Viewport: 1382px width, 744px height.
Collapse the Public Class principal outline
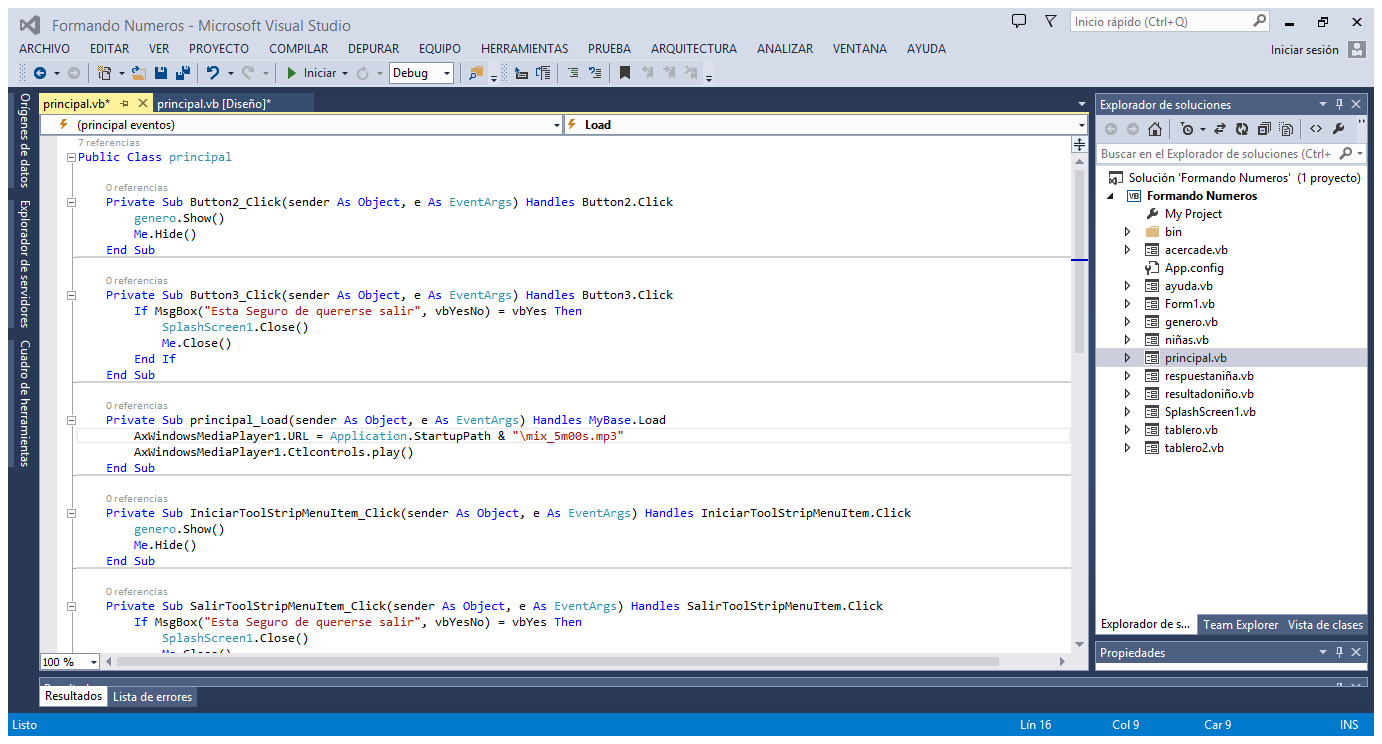71,157
